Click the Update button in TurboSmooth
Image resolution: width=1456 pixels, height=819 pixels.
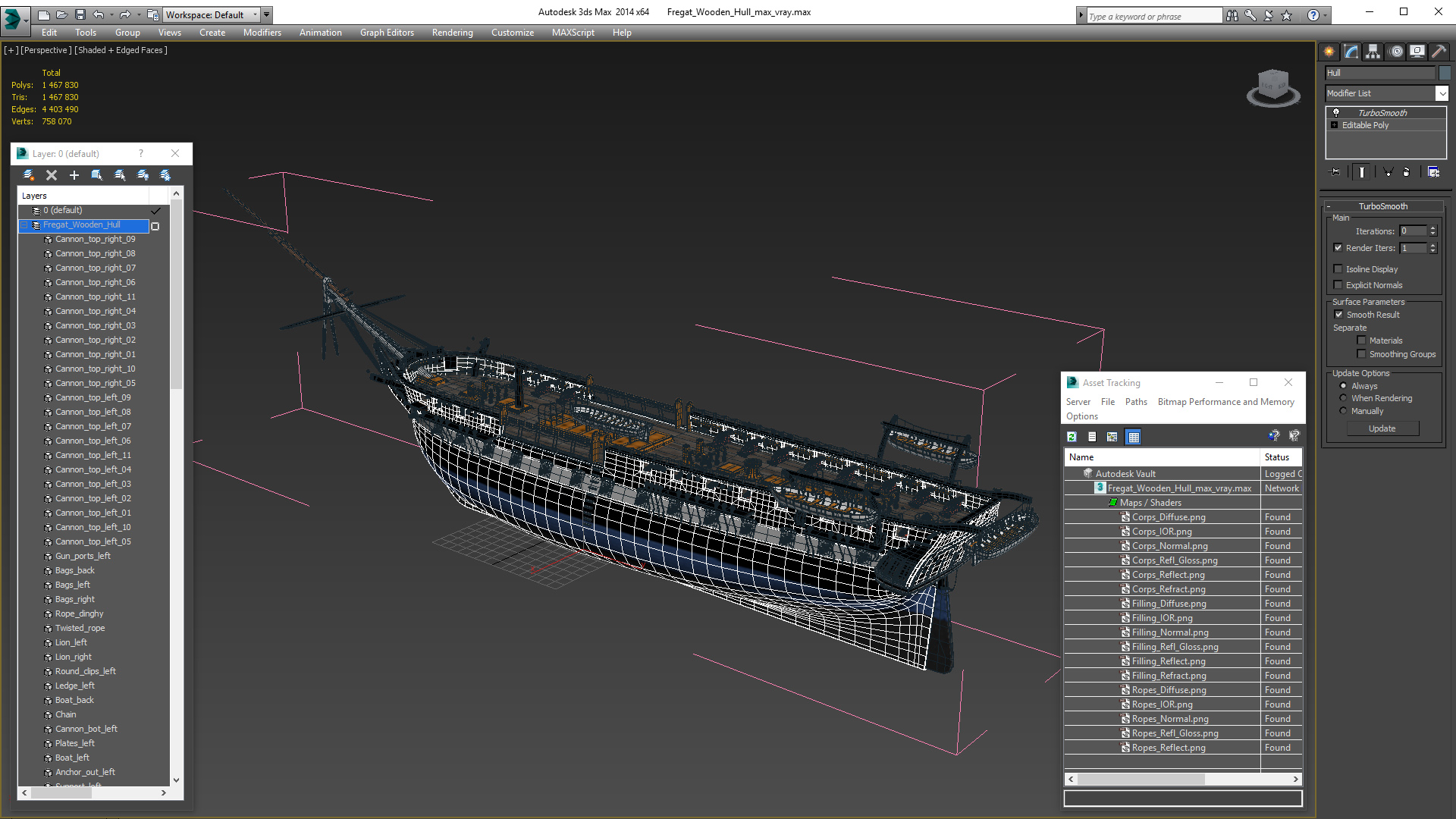point(1382,428)
